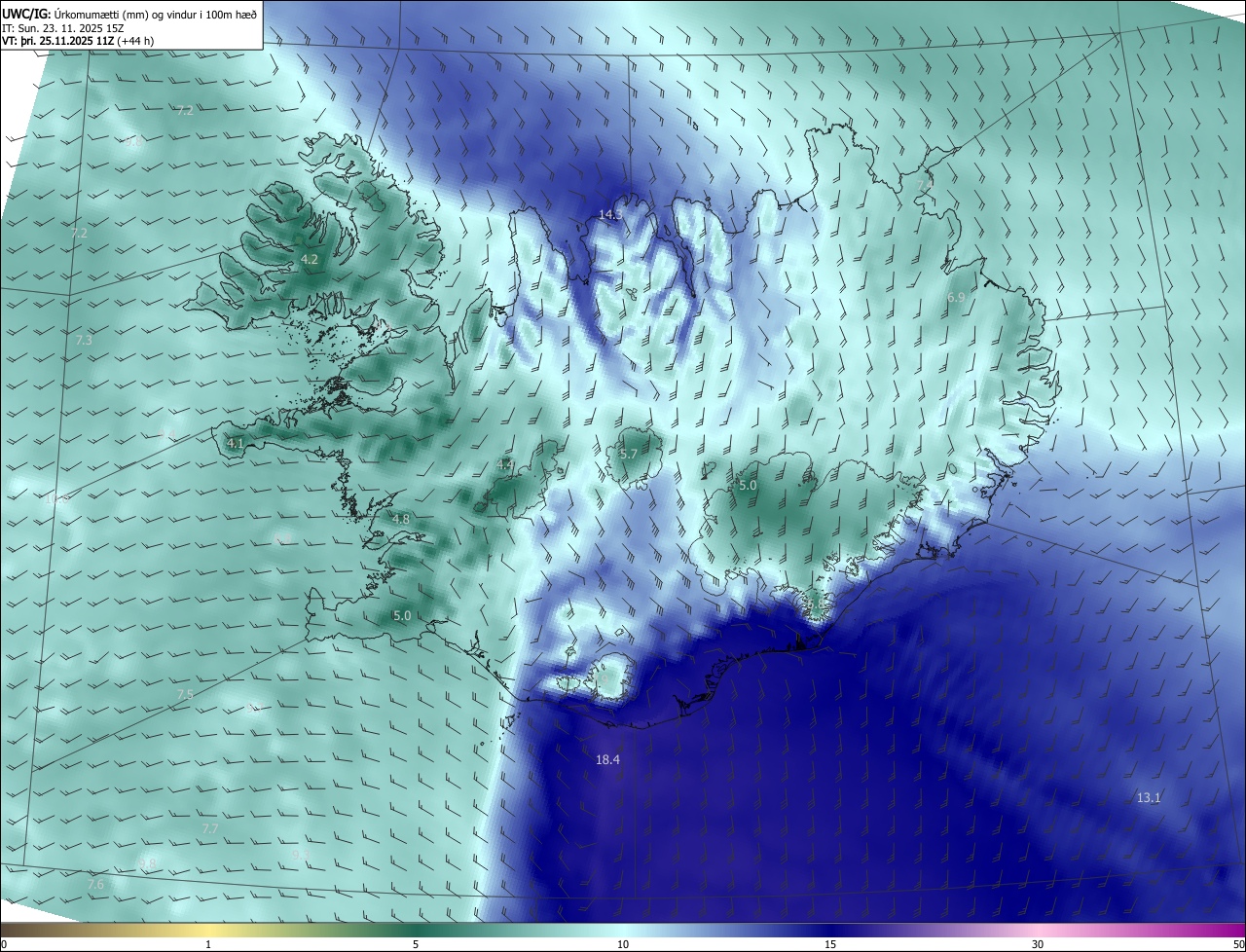Click the 4.8 value label

(x=400, y=519)
